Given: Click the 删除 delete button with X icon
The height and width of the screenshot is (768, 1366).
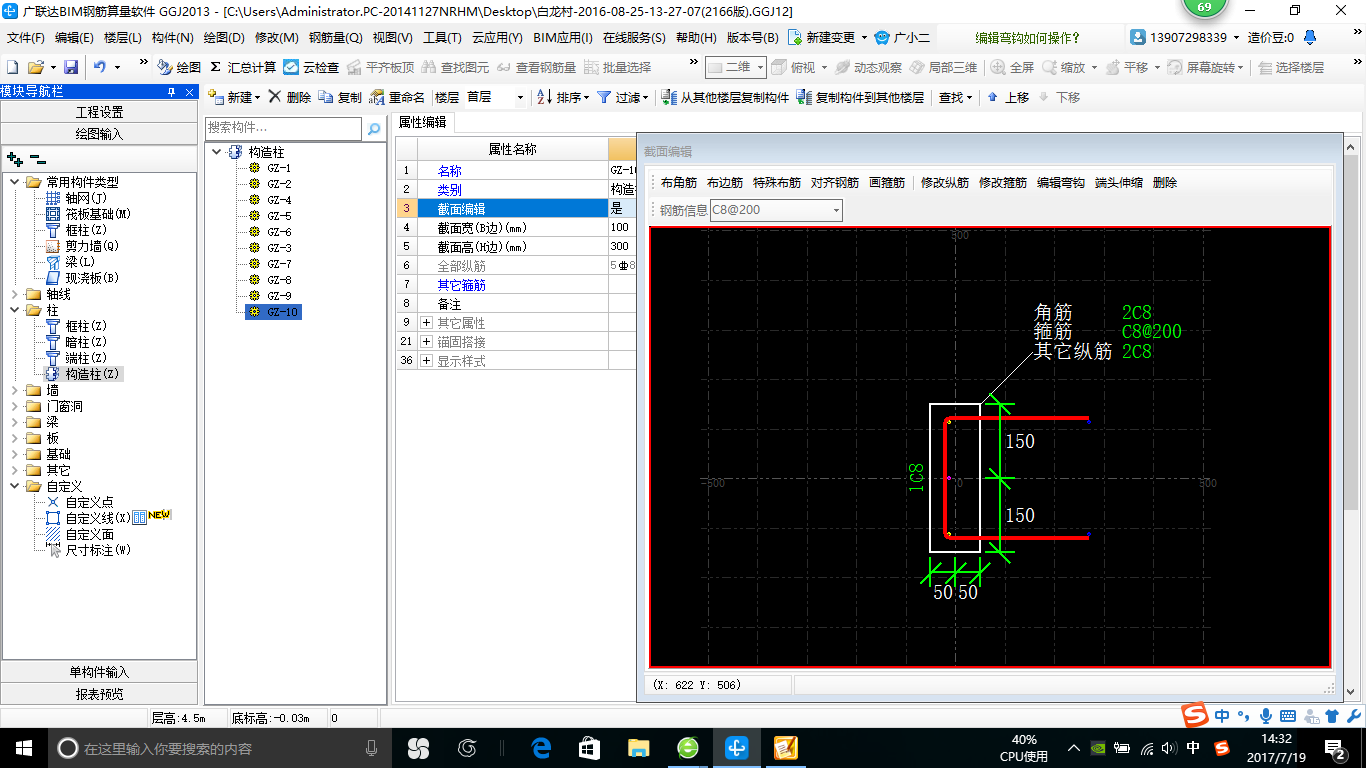Looking at the screenshot, I should tap(289, 97).
